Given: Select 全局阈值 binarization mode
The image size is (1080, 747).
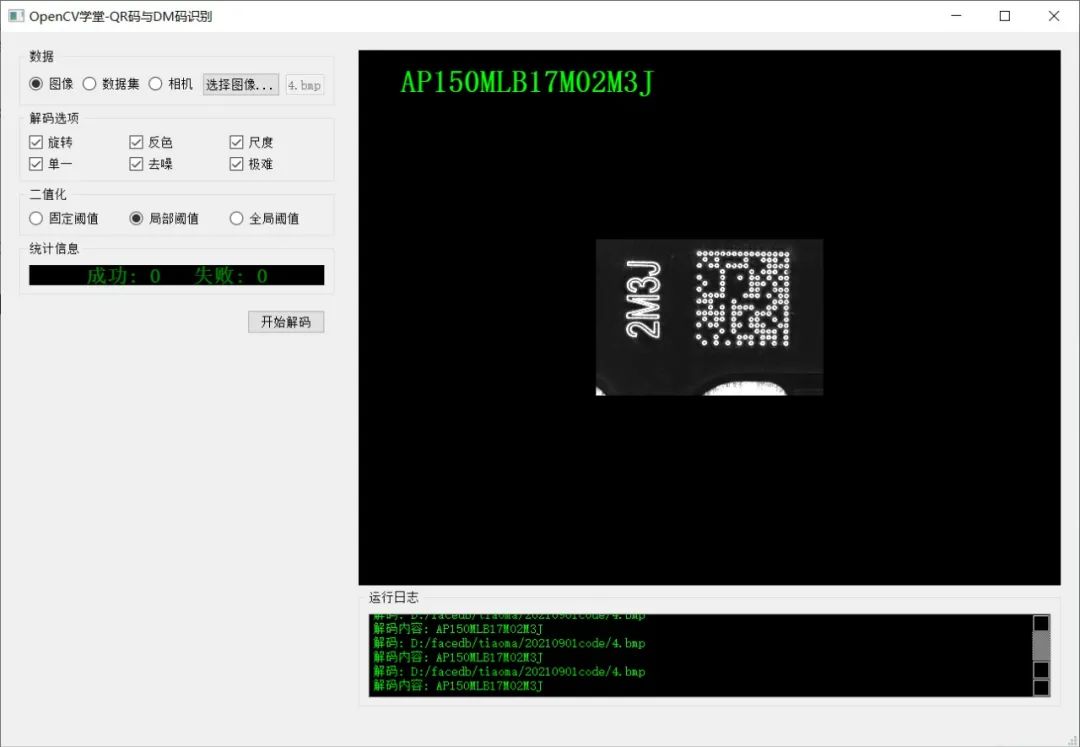Looking at the screenshot, I should click(236, 217).
